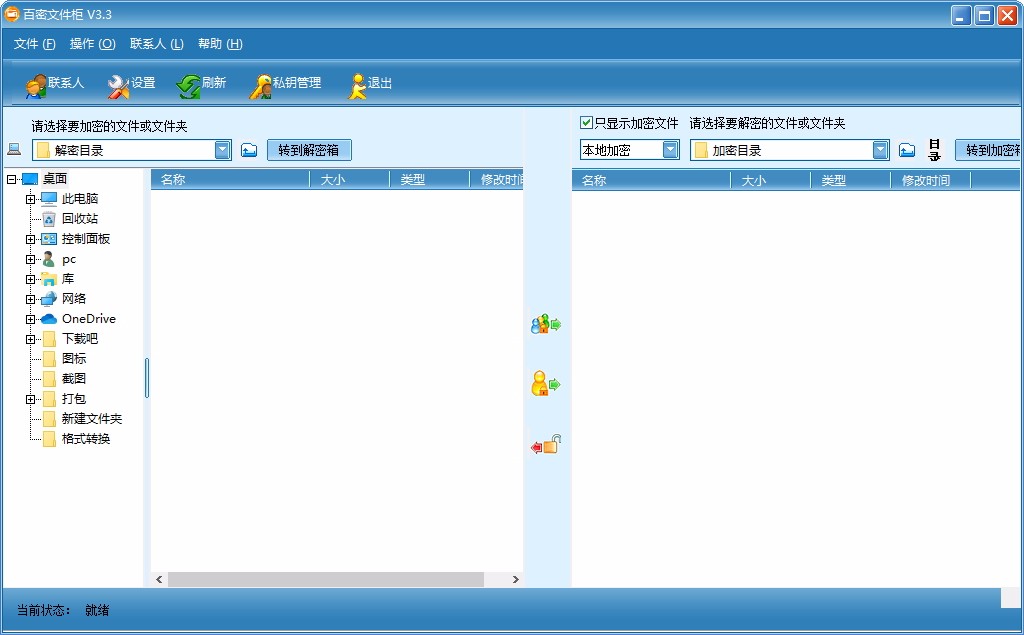Screen dimensions: 1024x635
Task: Minimize the 百密文件柜 window
Action: coord(961,16)
